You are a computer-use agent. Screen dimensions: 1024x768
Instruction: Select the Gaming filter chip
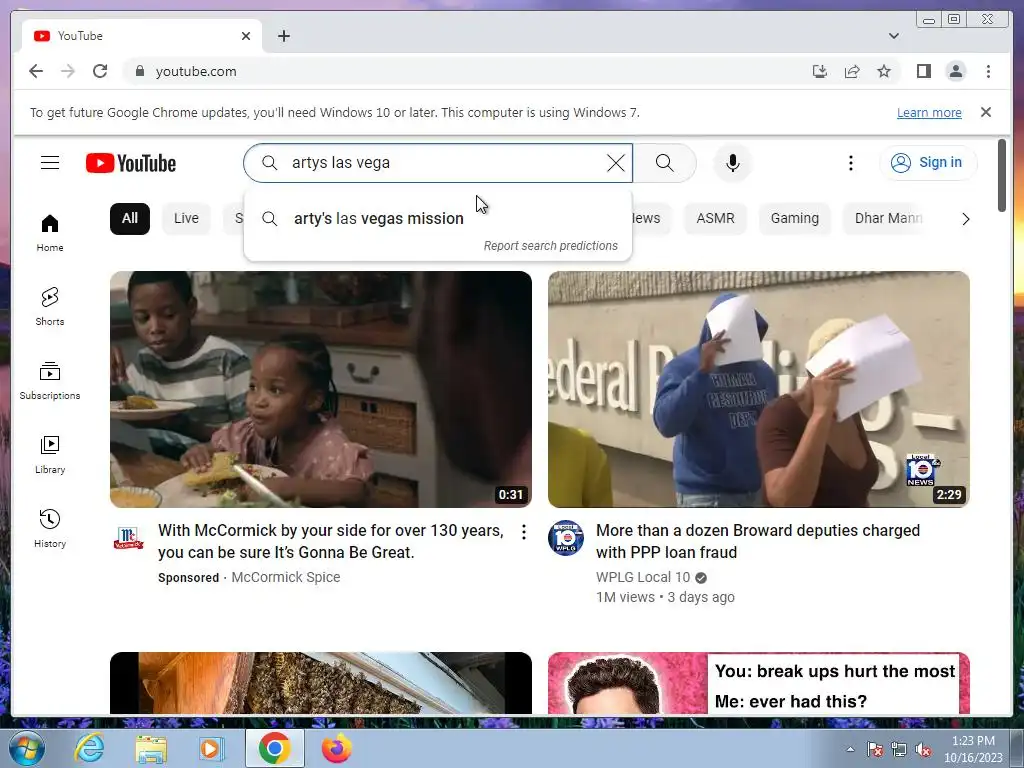pos(794,218)
